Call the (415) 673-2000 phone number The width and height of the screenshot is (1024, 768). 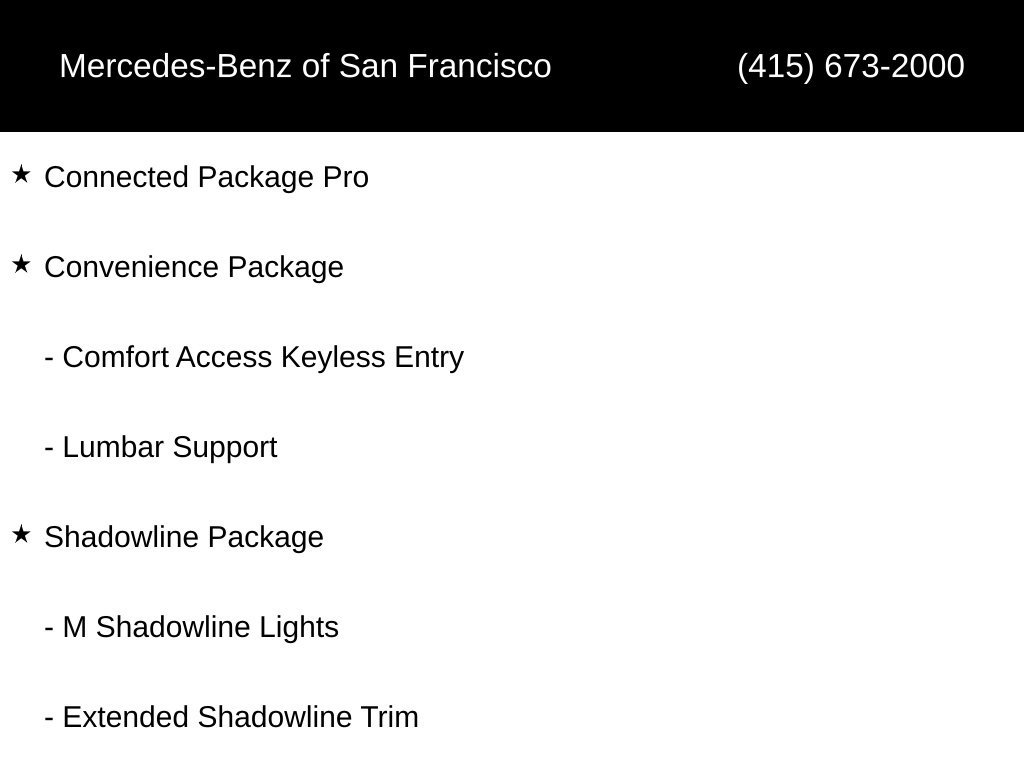(850, 66)
